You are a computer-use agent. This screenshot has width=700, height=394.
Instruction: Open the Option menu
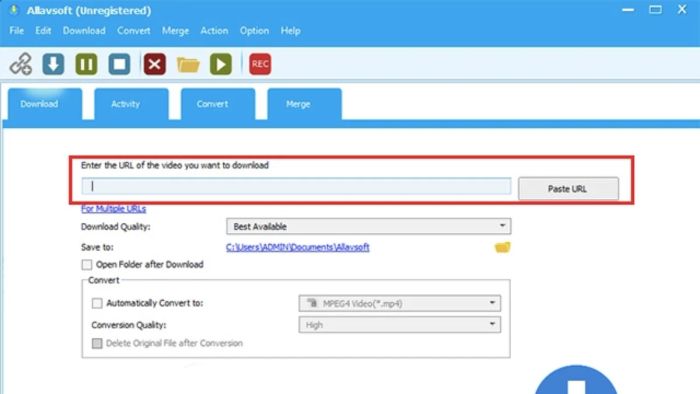click(x=254, y=31)
